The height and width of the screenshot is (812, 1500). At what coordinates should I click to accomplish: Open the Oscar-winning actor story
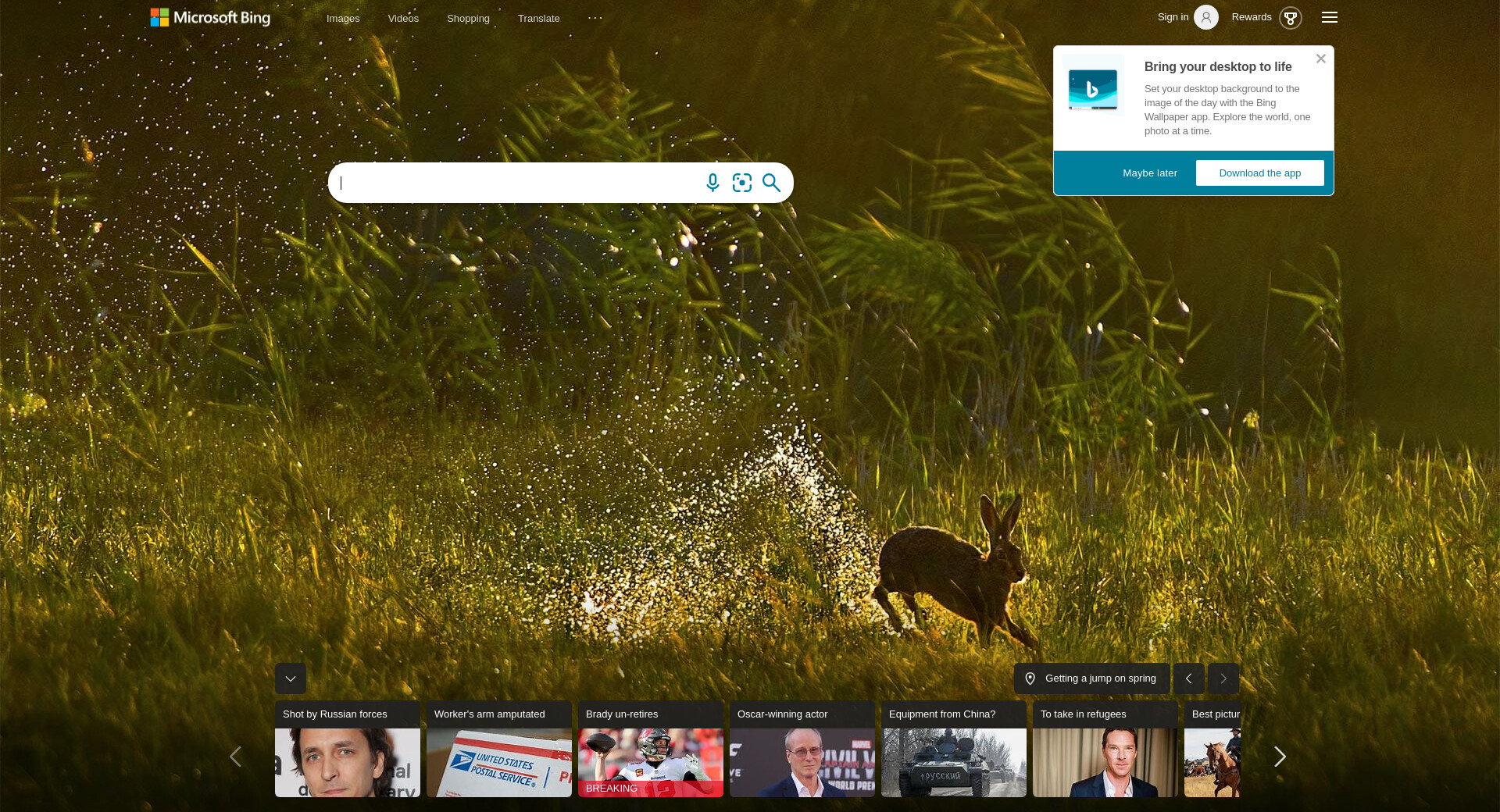point(802,749)
